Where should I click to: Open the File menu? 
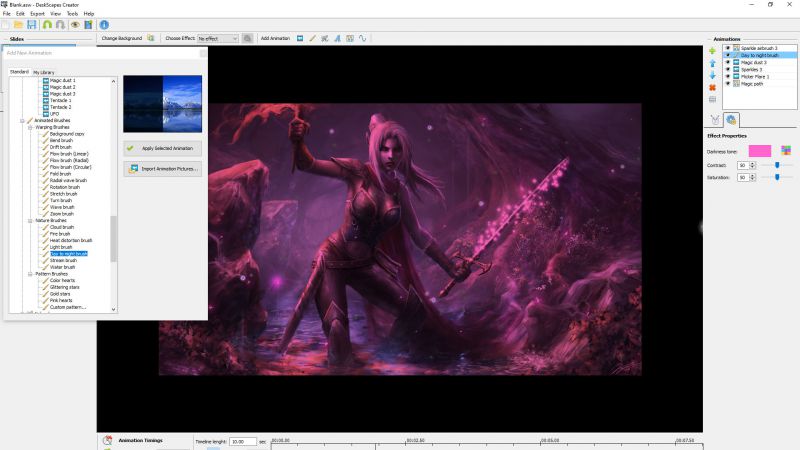[x=7, y=14]
